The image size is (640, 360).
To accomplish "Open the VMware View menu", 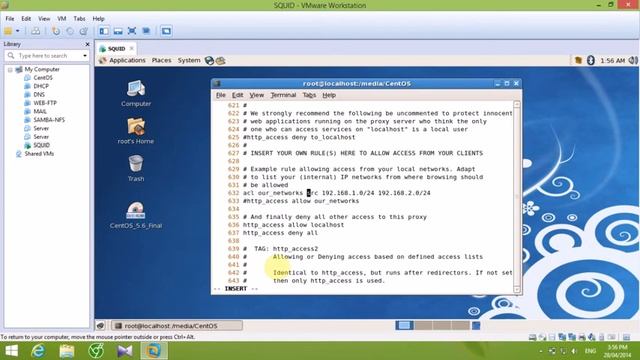I will coord(44,19).
